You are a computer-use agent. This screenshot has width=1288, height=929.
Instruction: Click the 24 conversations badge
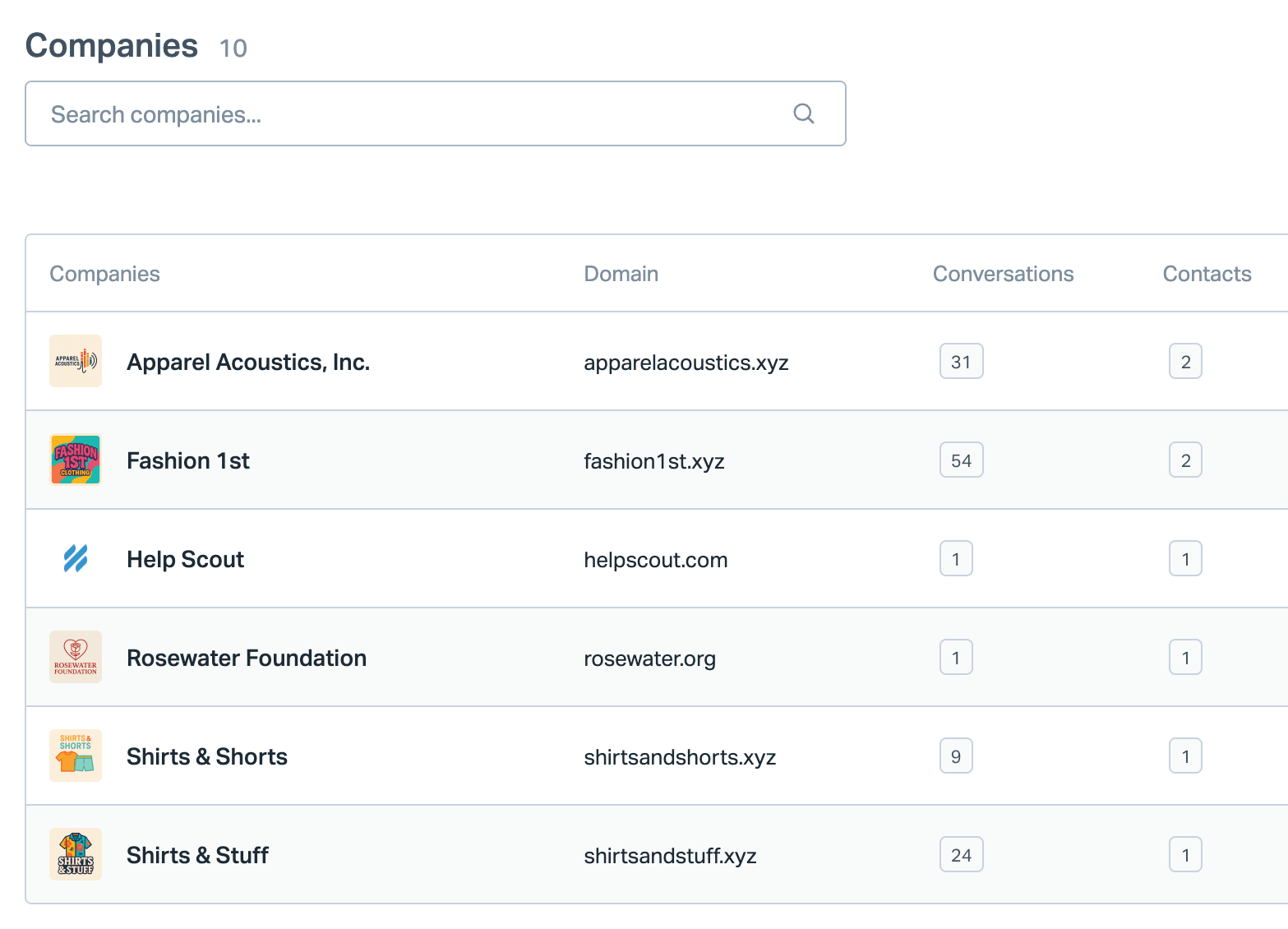click(961, 854)
